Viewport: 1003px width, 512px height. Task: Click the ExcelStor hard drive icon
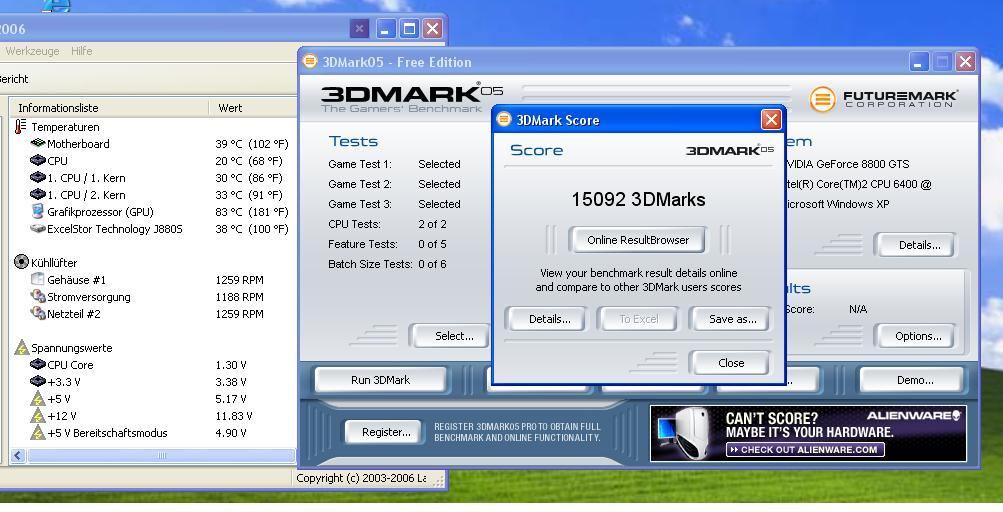click(38, 228)
